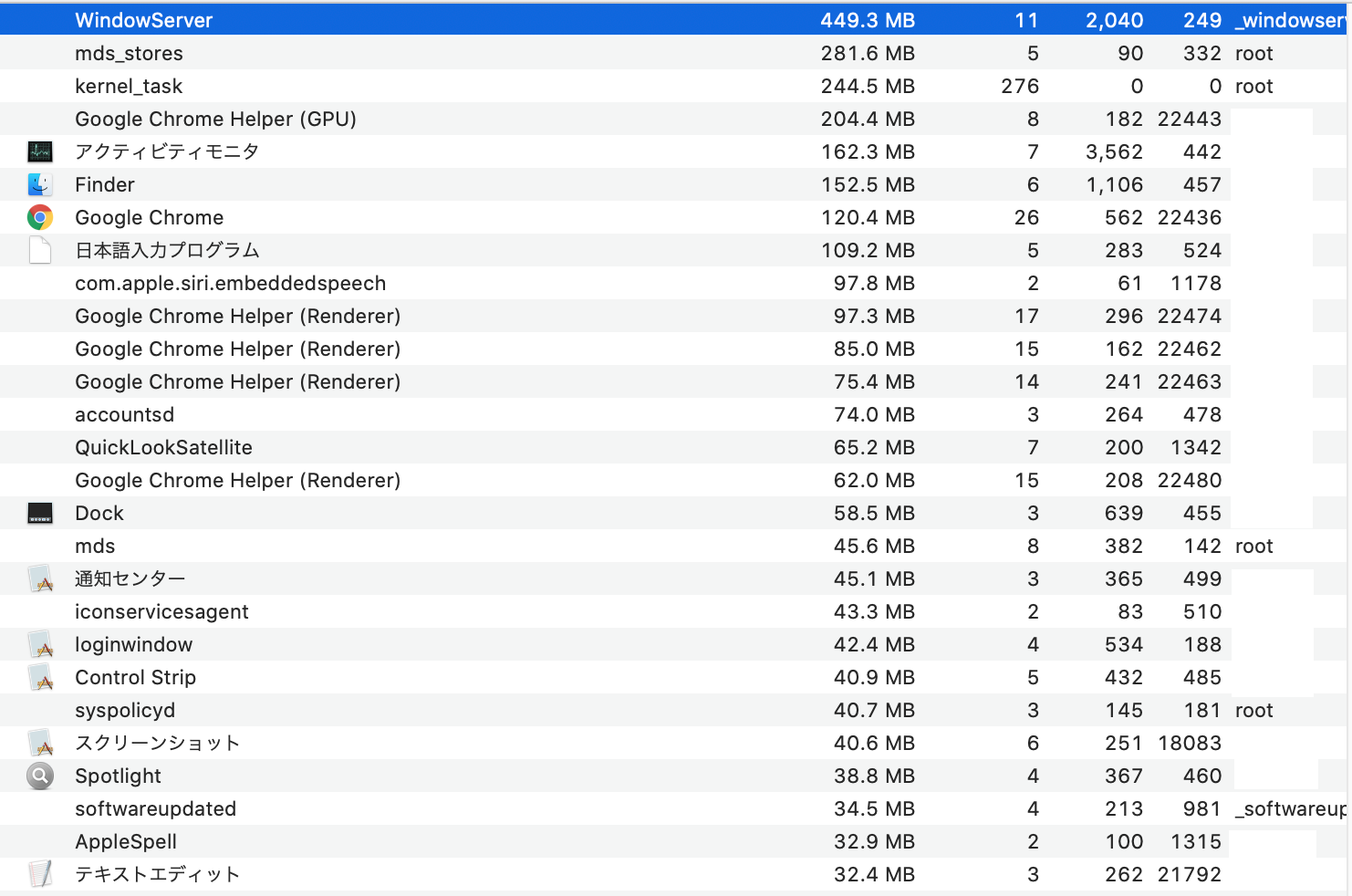Image resolution: width=1352 pixels, height=896 pixels.
Task: Select the loginwindow process name
Action: click(134, 644)
